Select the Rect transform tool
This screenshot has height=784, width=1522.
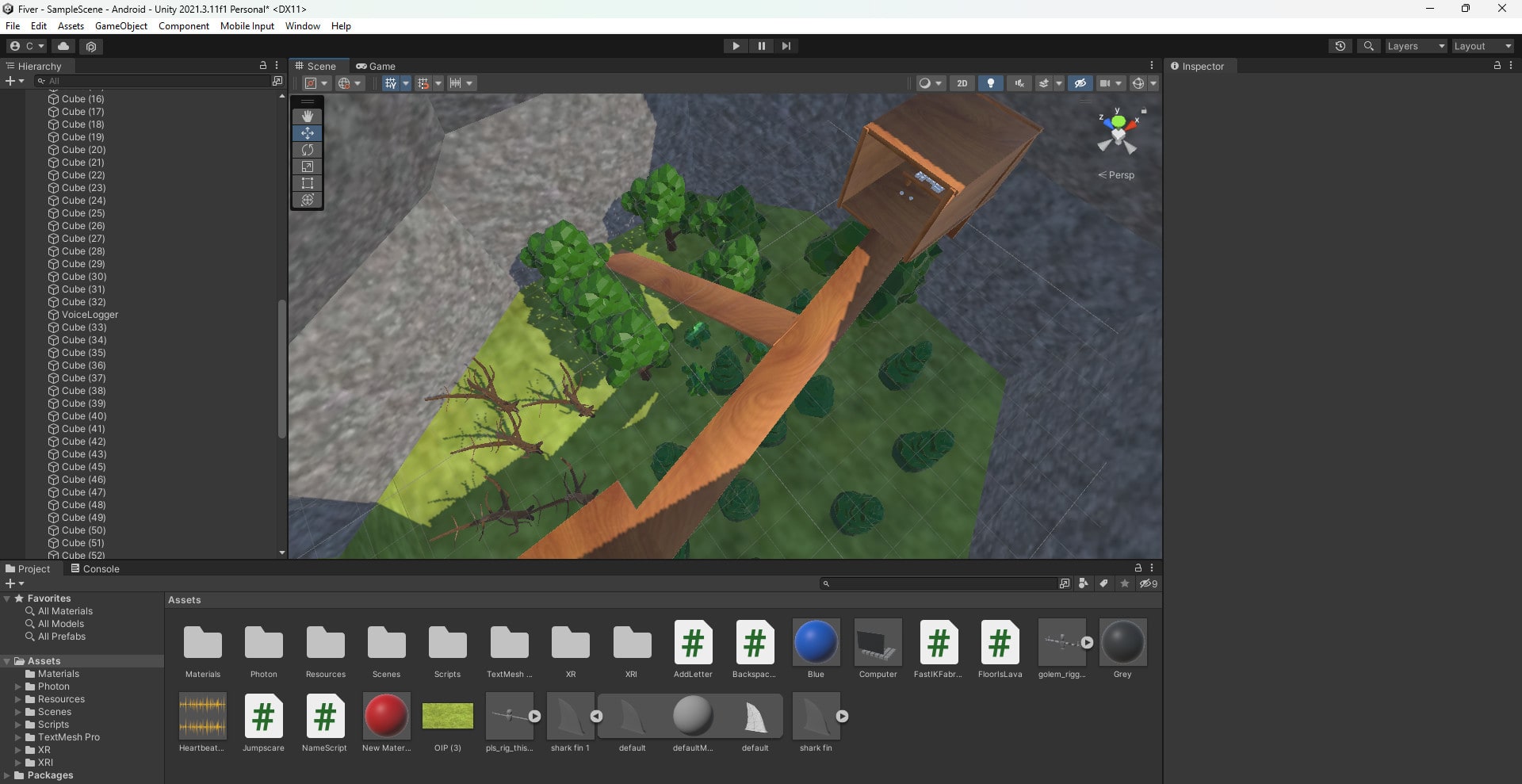[x=308, y=183]
